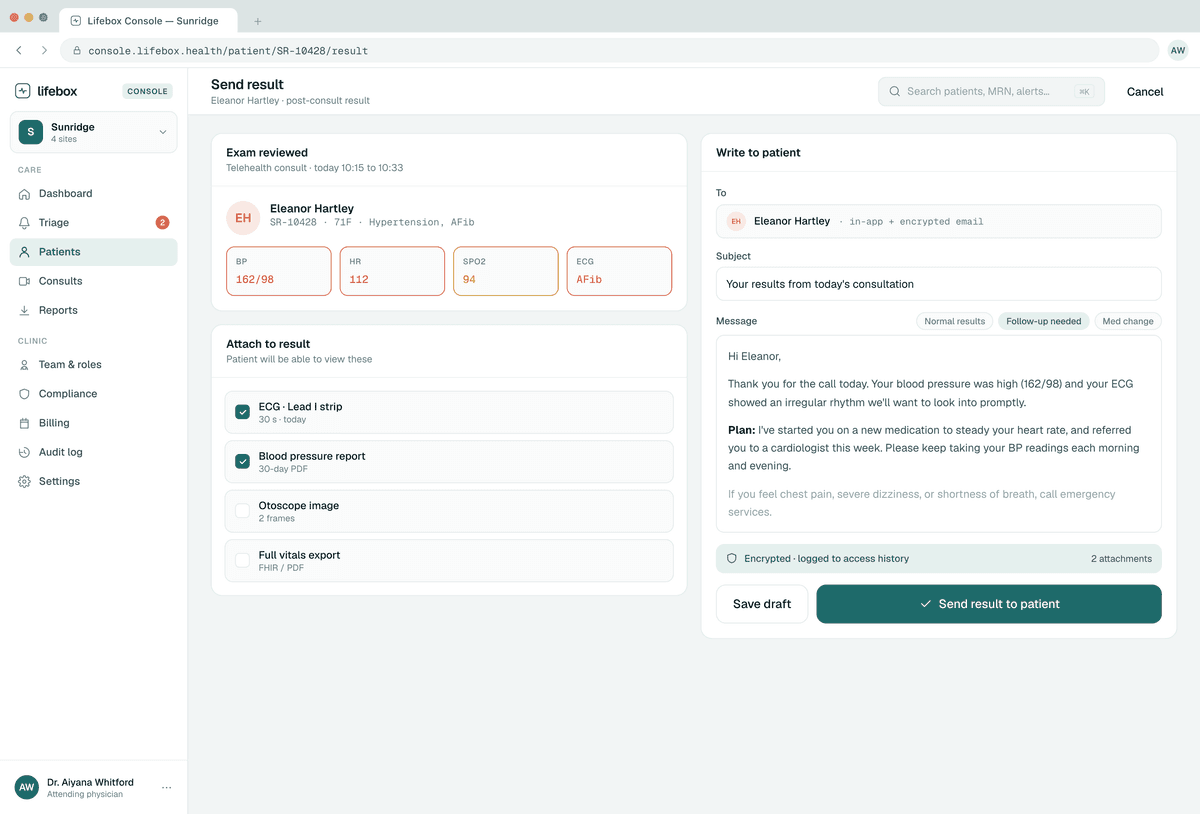Expand the Sunridge site switcher chevron
1200x814 pixels.
[163, 132]
